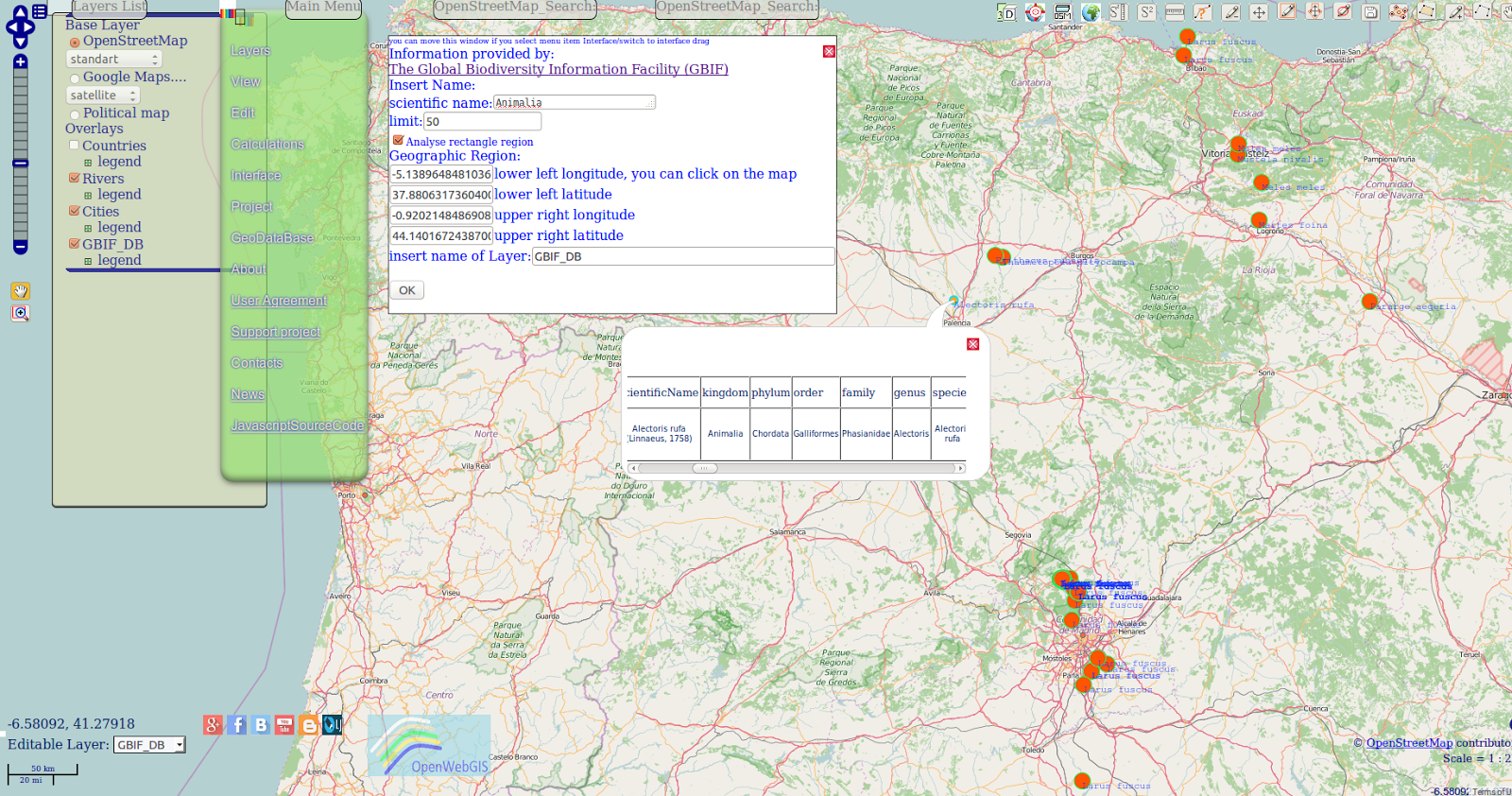Pan the map left with arrow
Image resolution: width=1512 pixels, height=796 pixels.
[x=11, y=26]
